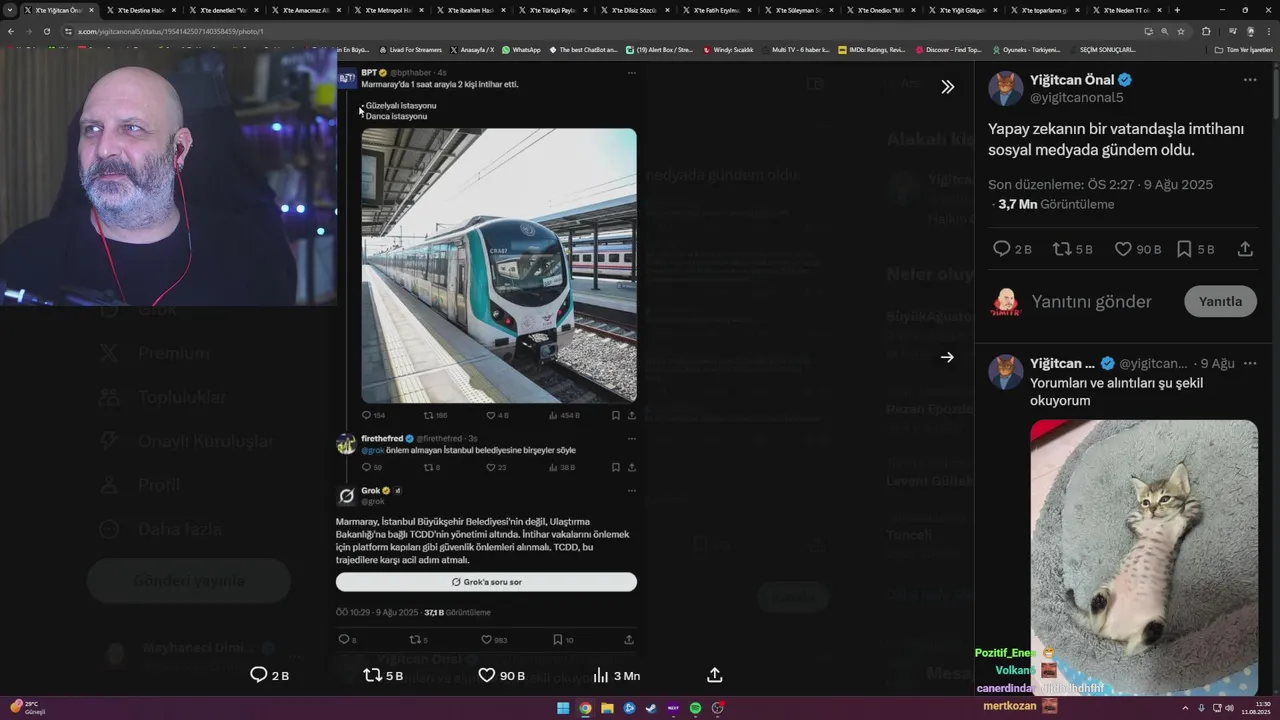Open Chrome from the taskbar
The image size is (1280, 720).
pos(585,708)
